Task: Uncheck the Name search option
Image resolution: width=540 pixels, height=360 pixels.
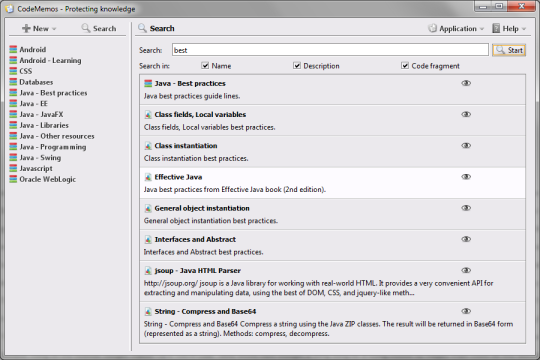Action: coord(205,65)
